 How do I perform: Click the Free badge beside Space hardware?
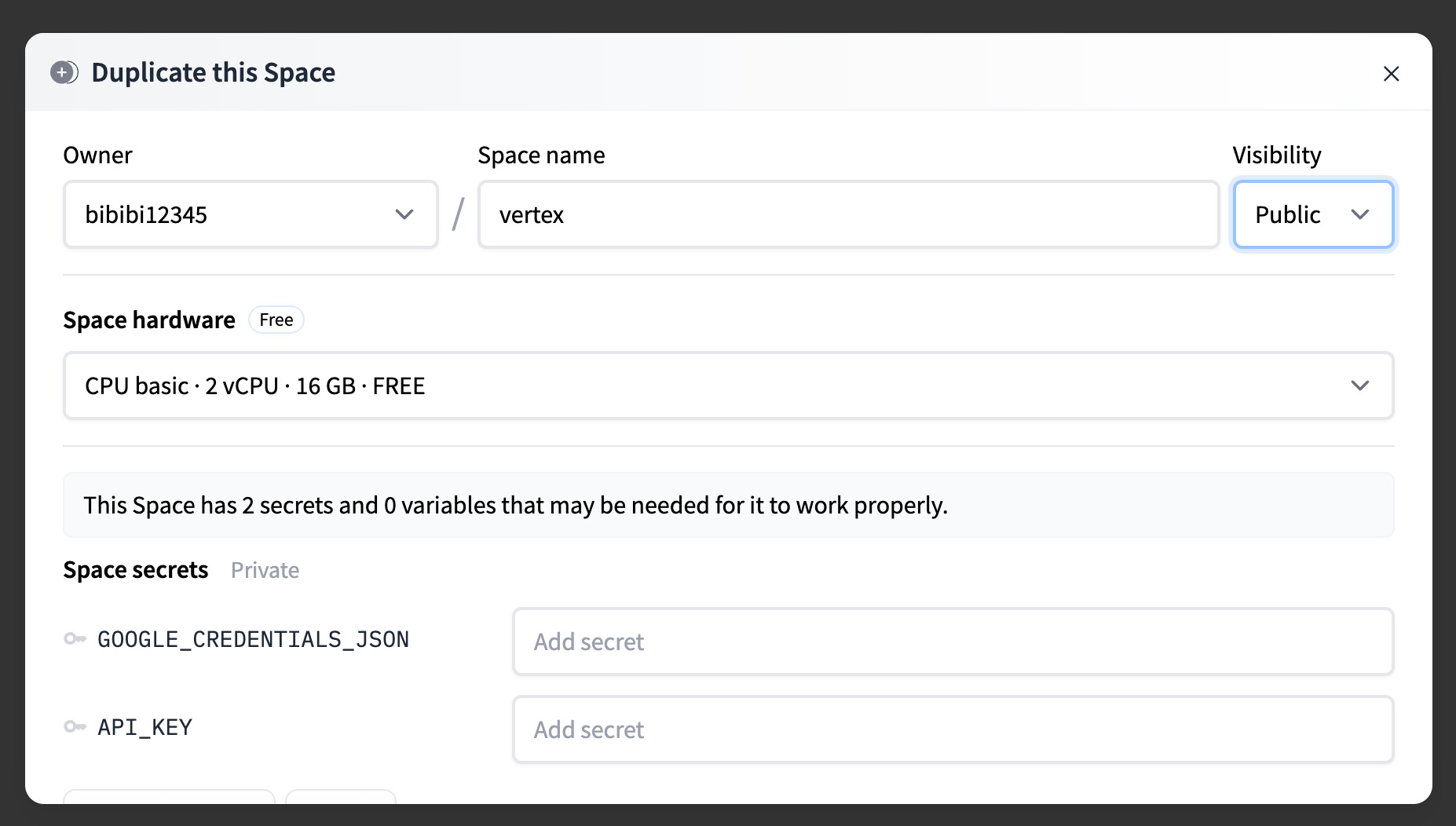pos(276,320)
